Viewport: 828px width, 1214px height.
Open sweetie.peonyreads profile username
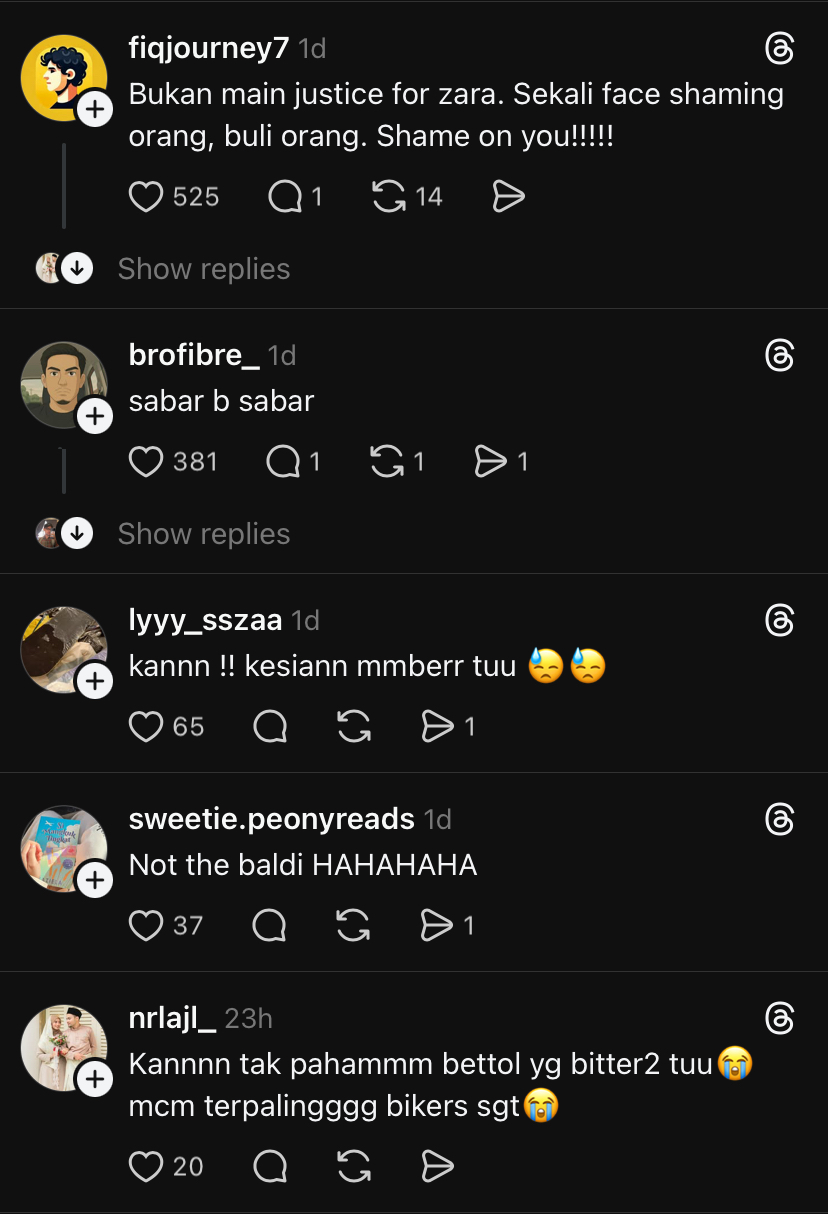click(x=271, y=819)
